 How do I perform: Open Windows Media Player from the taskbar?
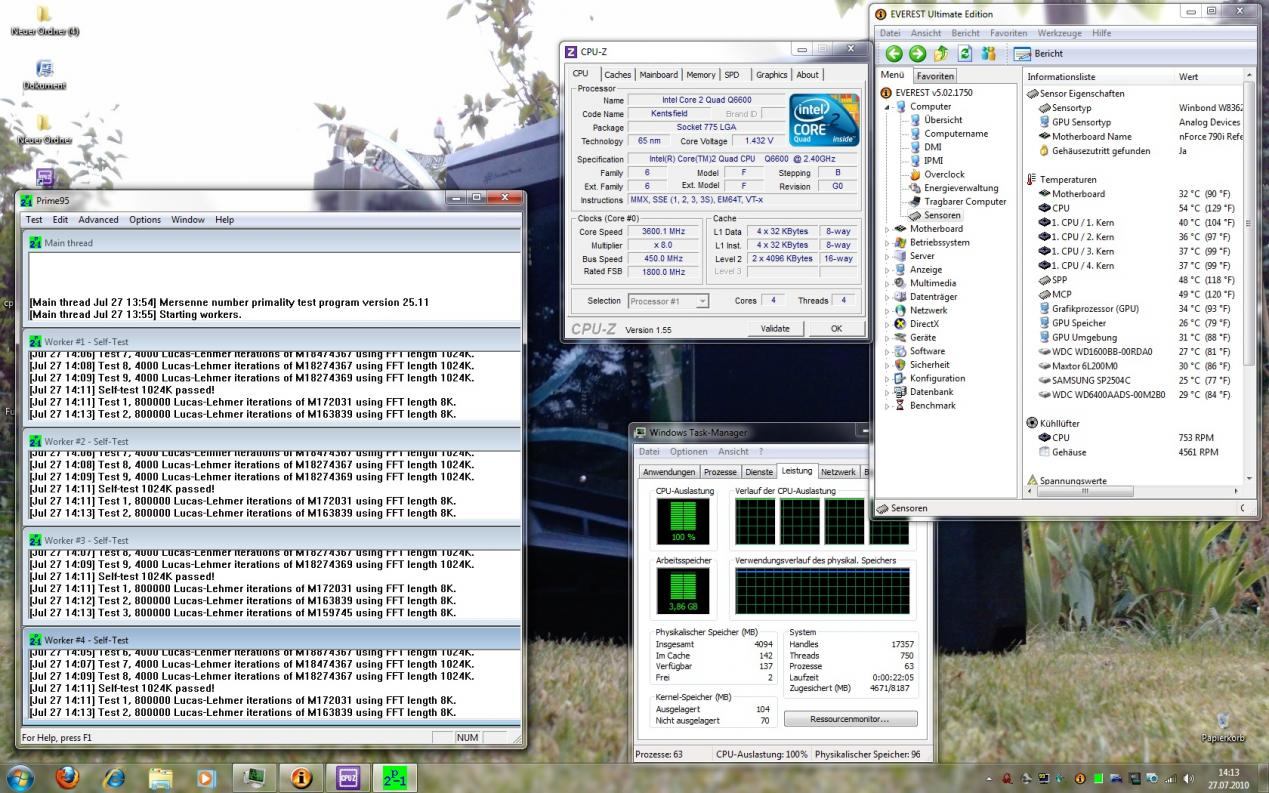point(207,777)
